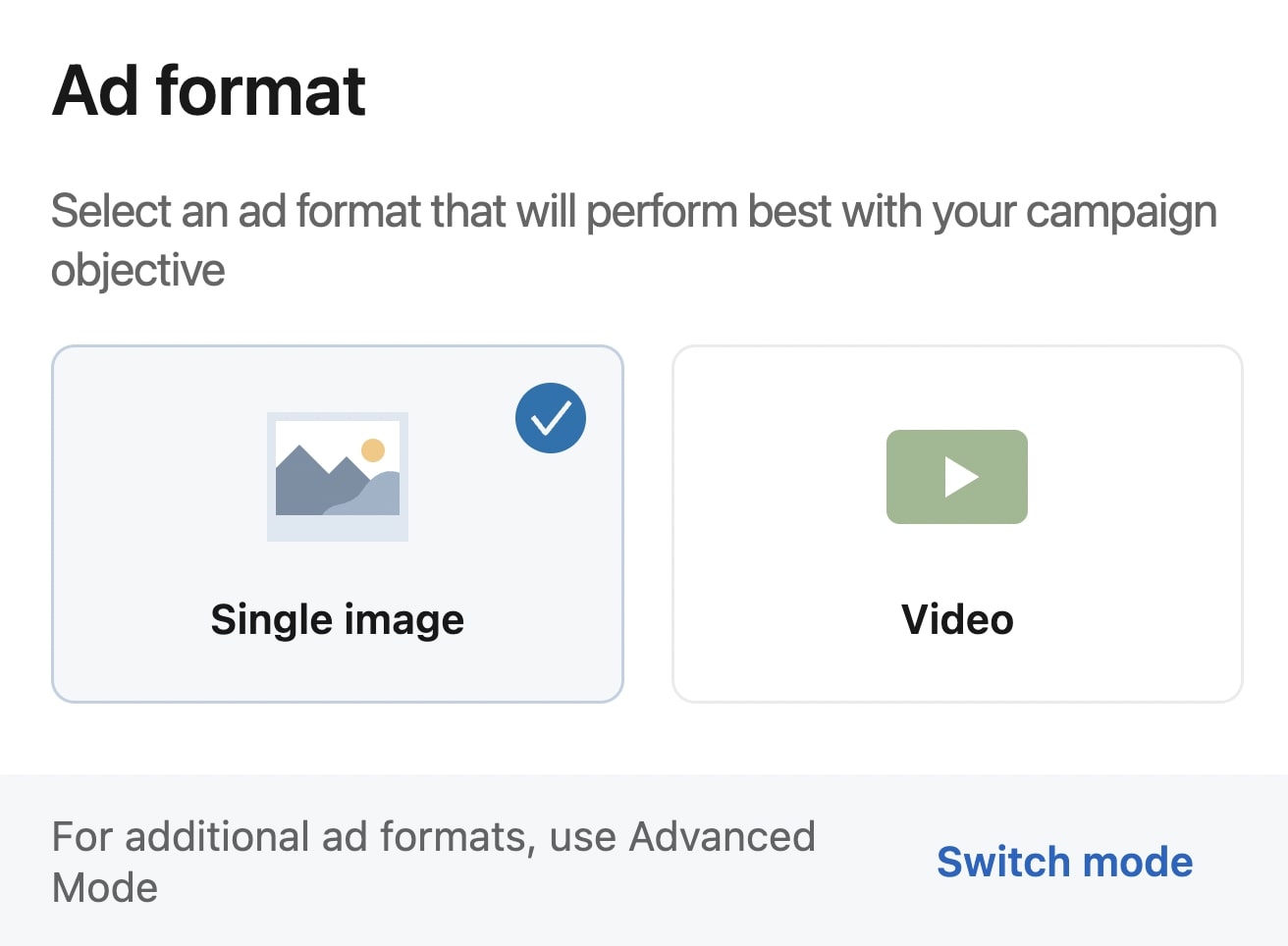Toggle selection of the Video format card

956,523
